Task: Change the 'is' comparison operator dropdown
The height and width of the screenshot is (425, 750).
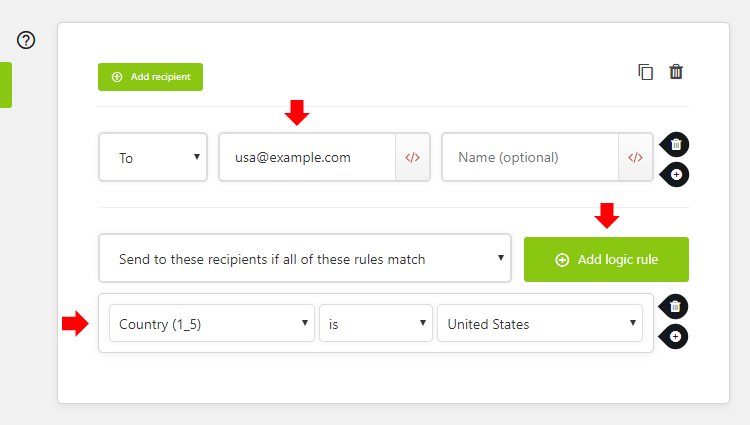Action: pos(376,323)
